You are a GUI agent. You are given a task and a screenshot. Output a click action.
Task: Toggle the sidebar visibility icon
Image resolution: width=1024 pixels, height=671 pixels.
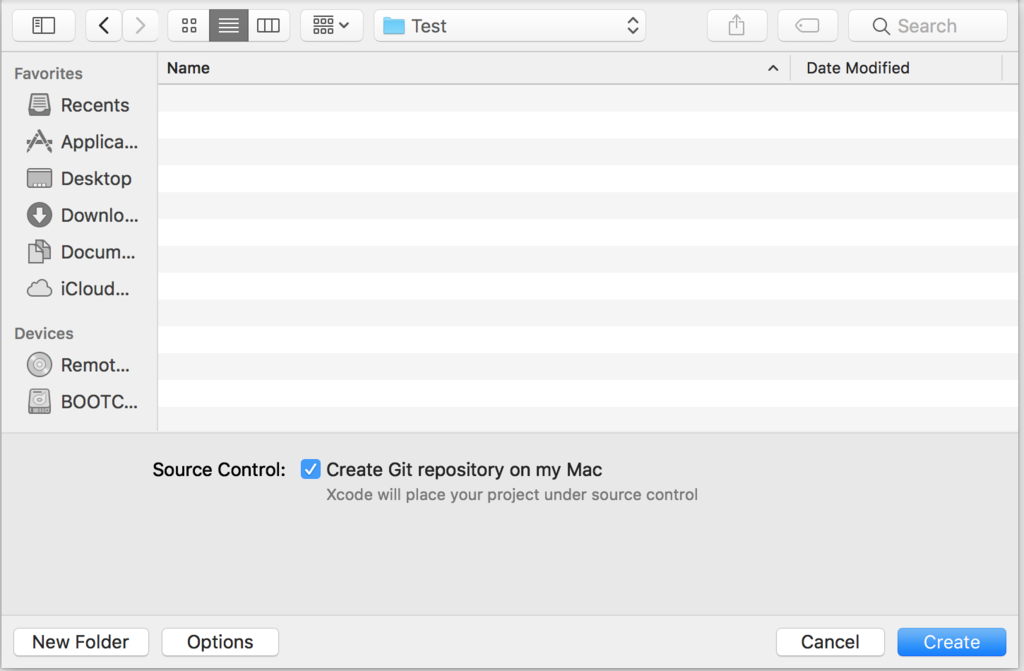pos(44,25)
